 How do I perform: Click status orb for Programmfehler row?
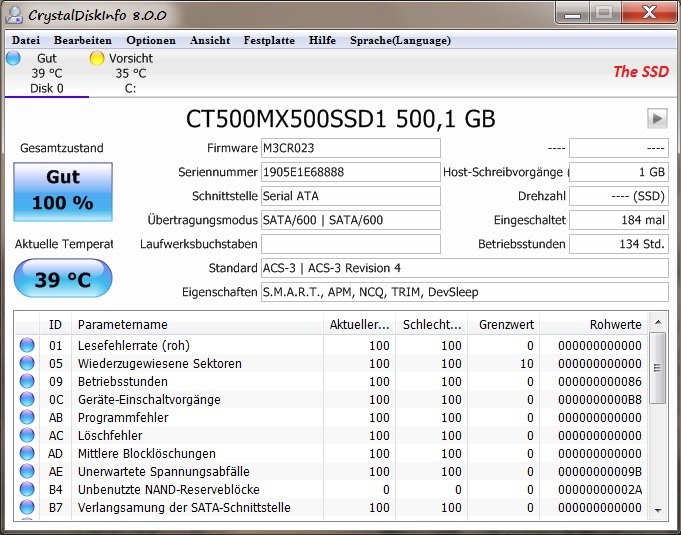point(27,417)
